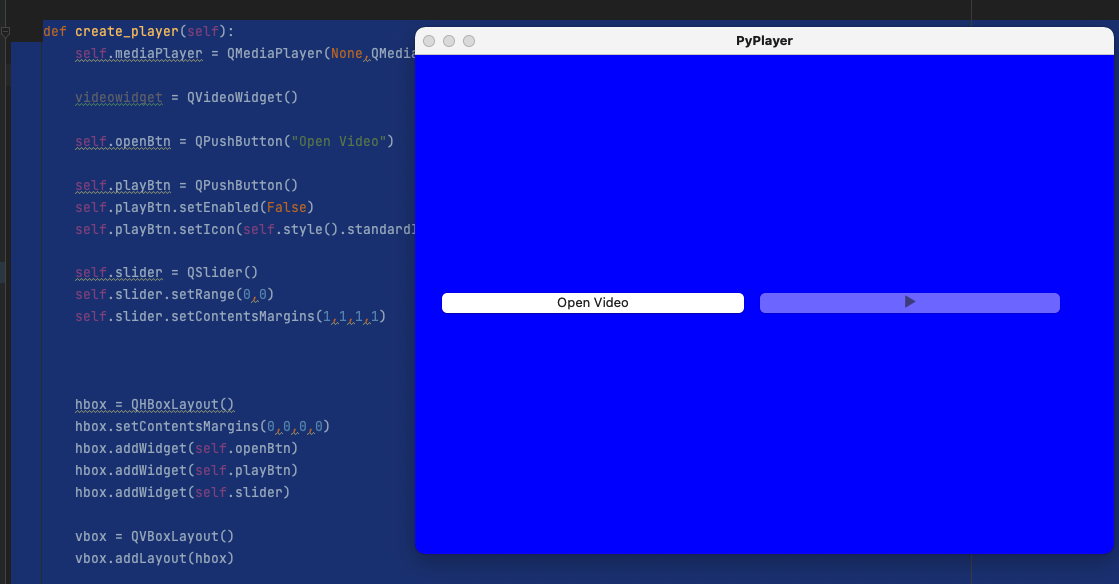Click the self.mediaPlayer assignment line
This screenshot has height=584, width=1119.
pos(245,54)
